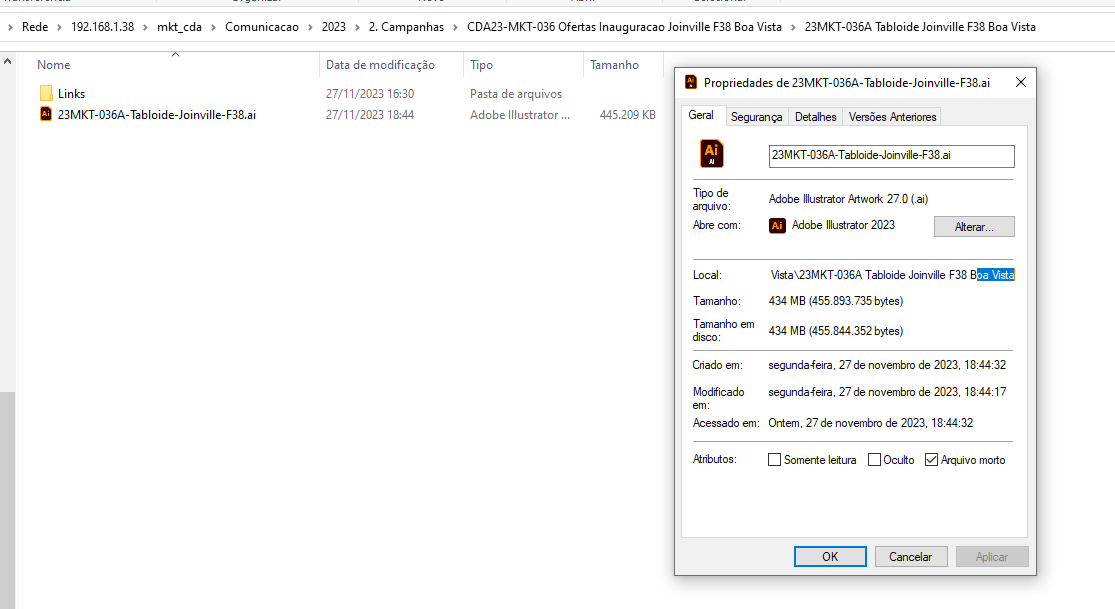Open the Links folder icon
The width and height of the screenshot is (1115, 609).
tap(46, 93)
